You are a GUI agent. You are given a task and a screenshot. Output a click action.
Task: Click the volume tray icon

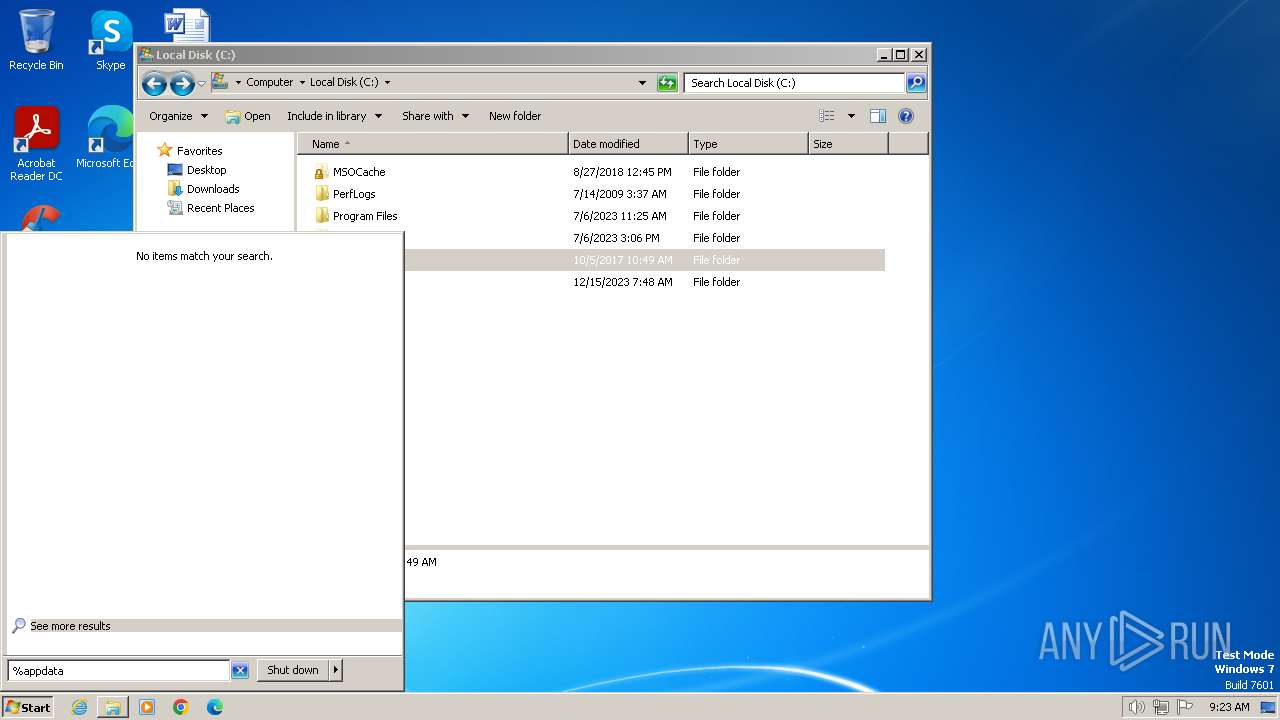(1137, 707)
